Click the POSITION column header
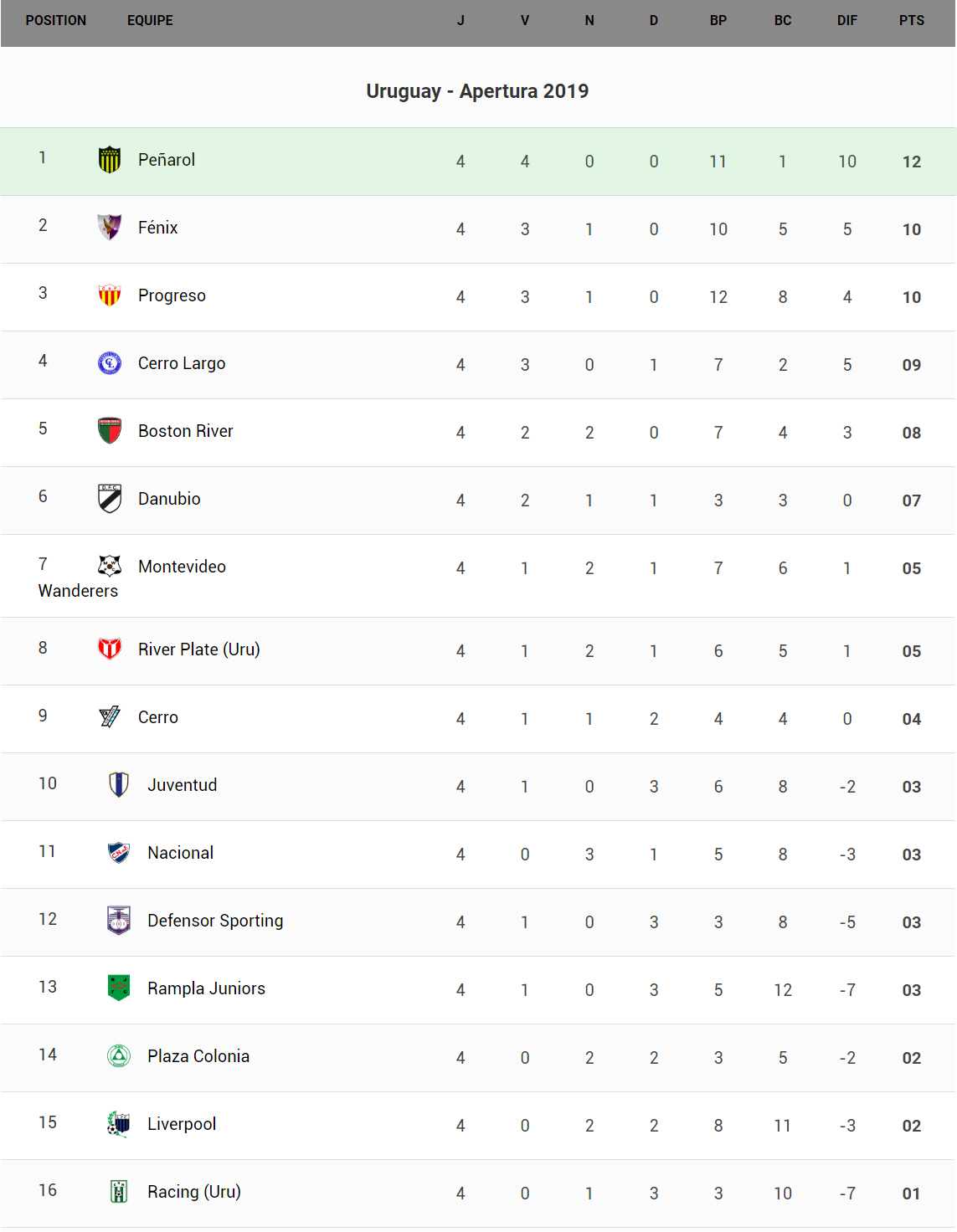 click(x=56, y=21)
